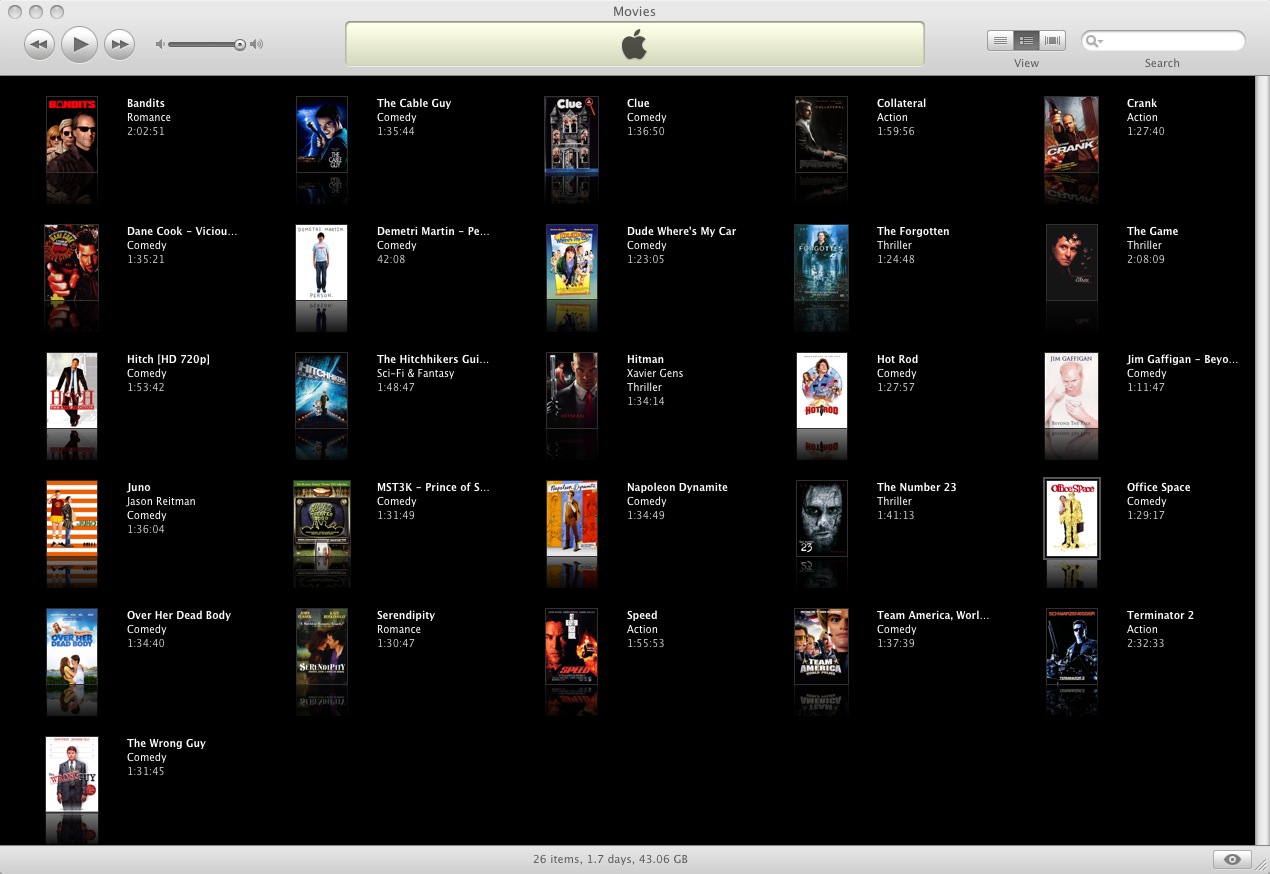
Task: Select the Collateral movie poster
Action: [822, 135]
